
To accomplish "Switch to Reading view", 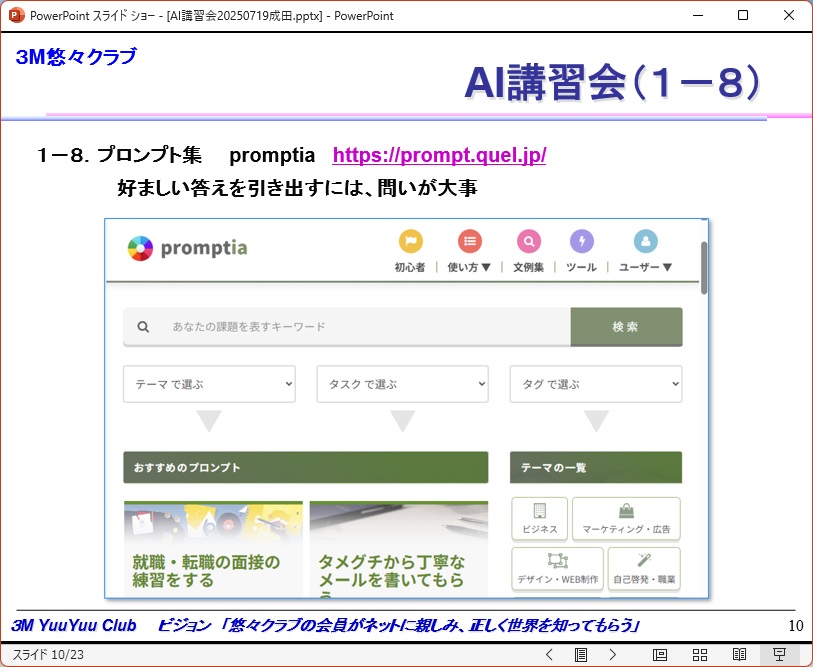I will tap(740, 654).
